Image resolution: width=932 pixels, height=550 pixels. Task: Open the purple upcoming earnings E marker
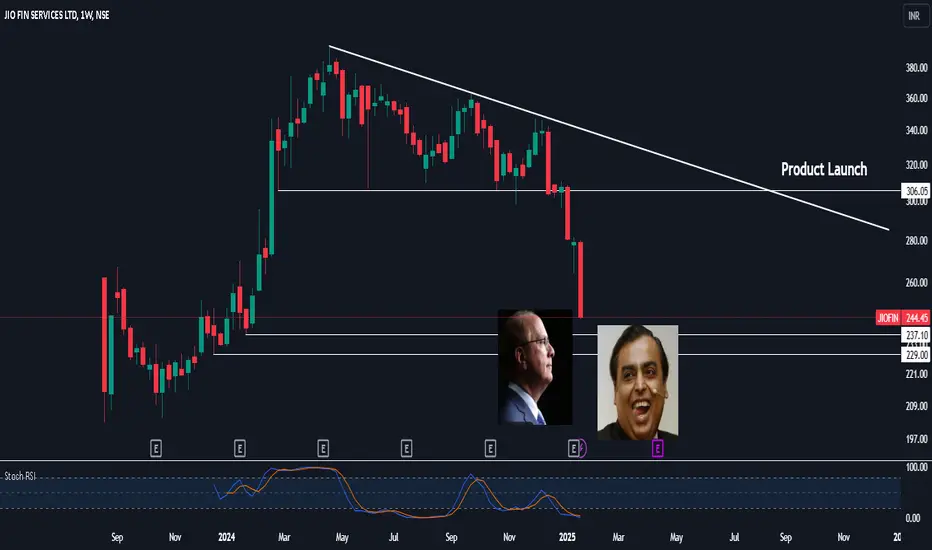coord(657,448)
